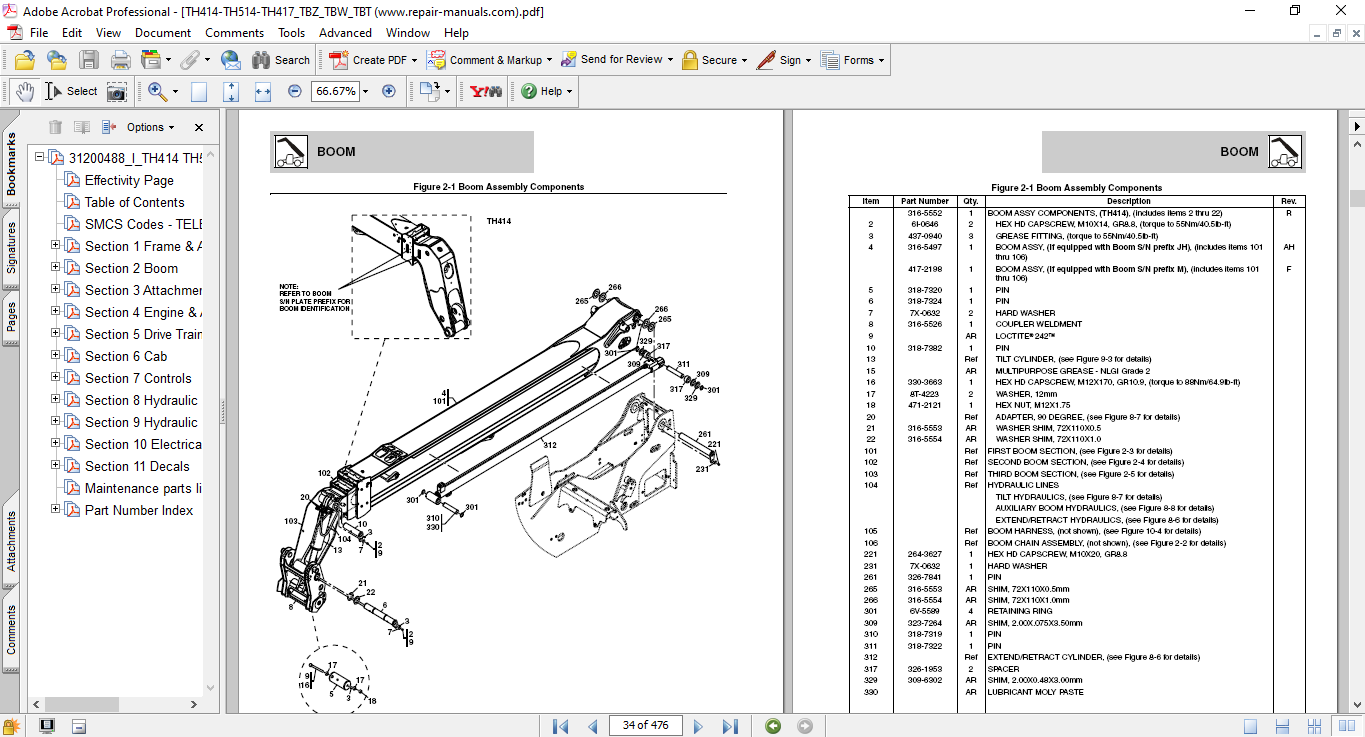Image resolution: width=1365 pixels, height=737 pixels.
Task: Expand the Section 2 Boom bookmark
Action: point(56,268)
